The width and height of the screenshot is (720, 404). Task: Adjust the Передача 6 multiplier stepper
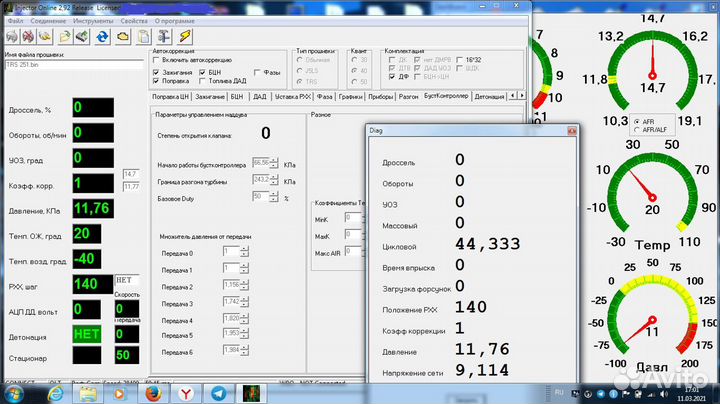[244, 351]
